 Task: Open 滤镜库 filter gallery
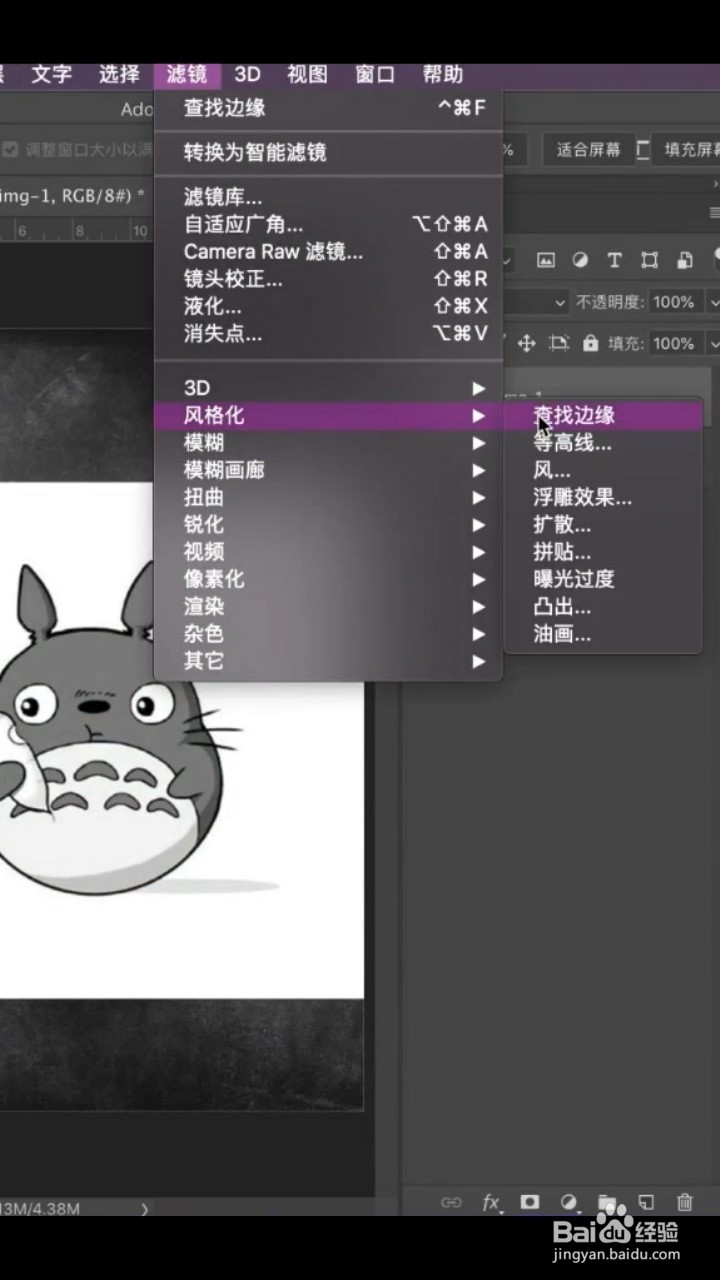(x=328, y=198)
